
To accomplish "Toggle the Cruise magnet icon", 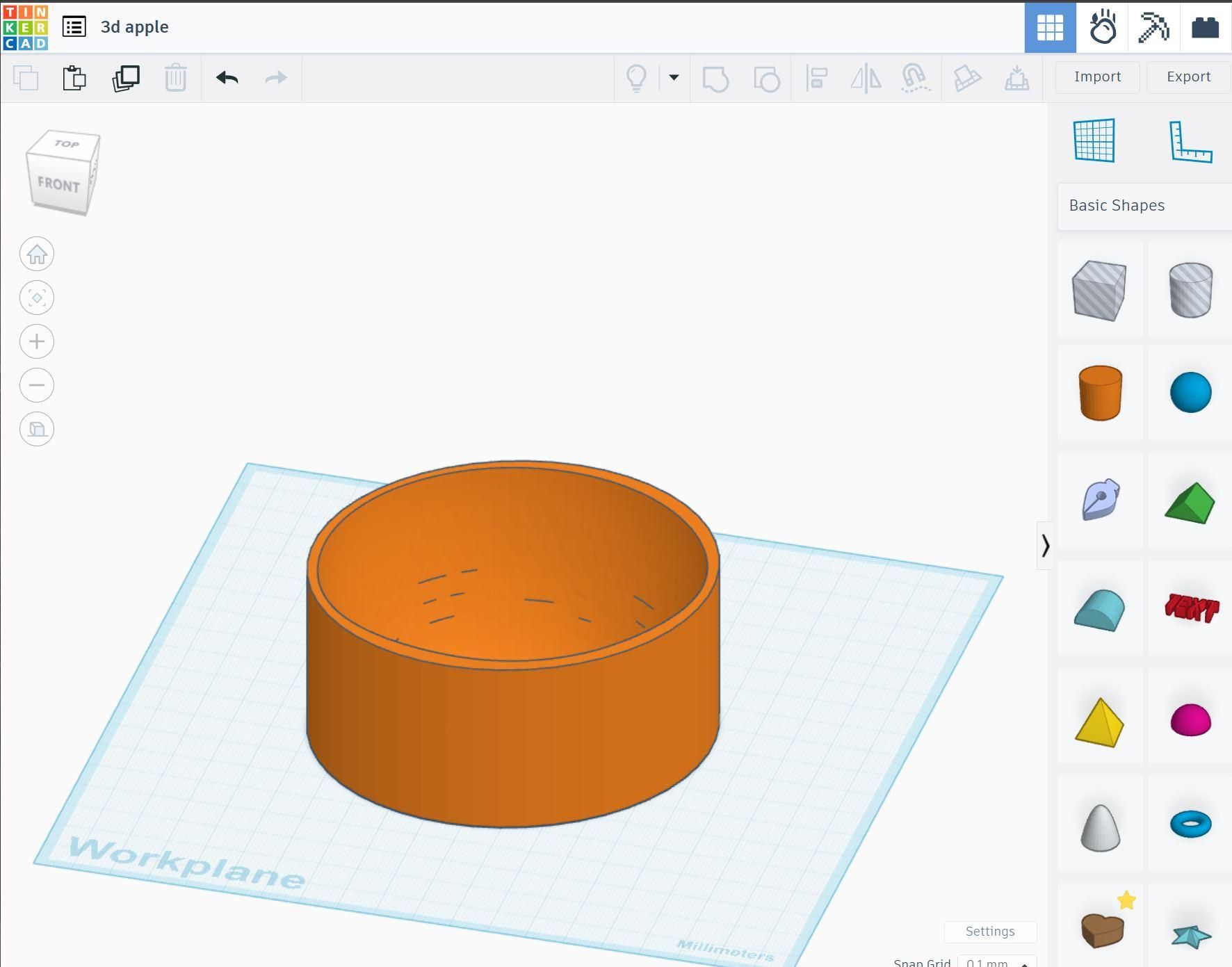I will [x=916, y=78].
